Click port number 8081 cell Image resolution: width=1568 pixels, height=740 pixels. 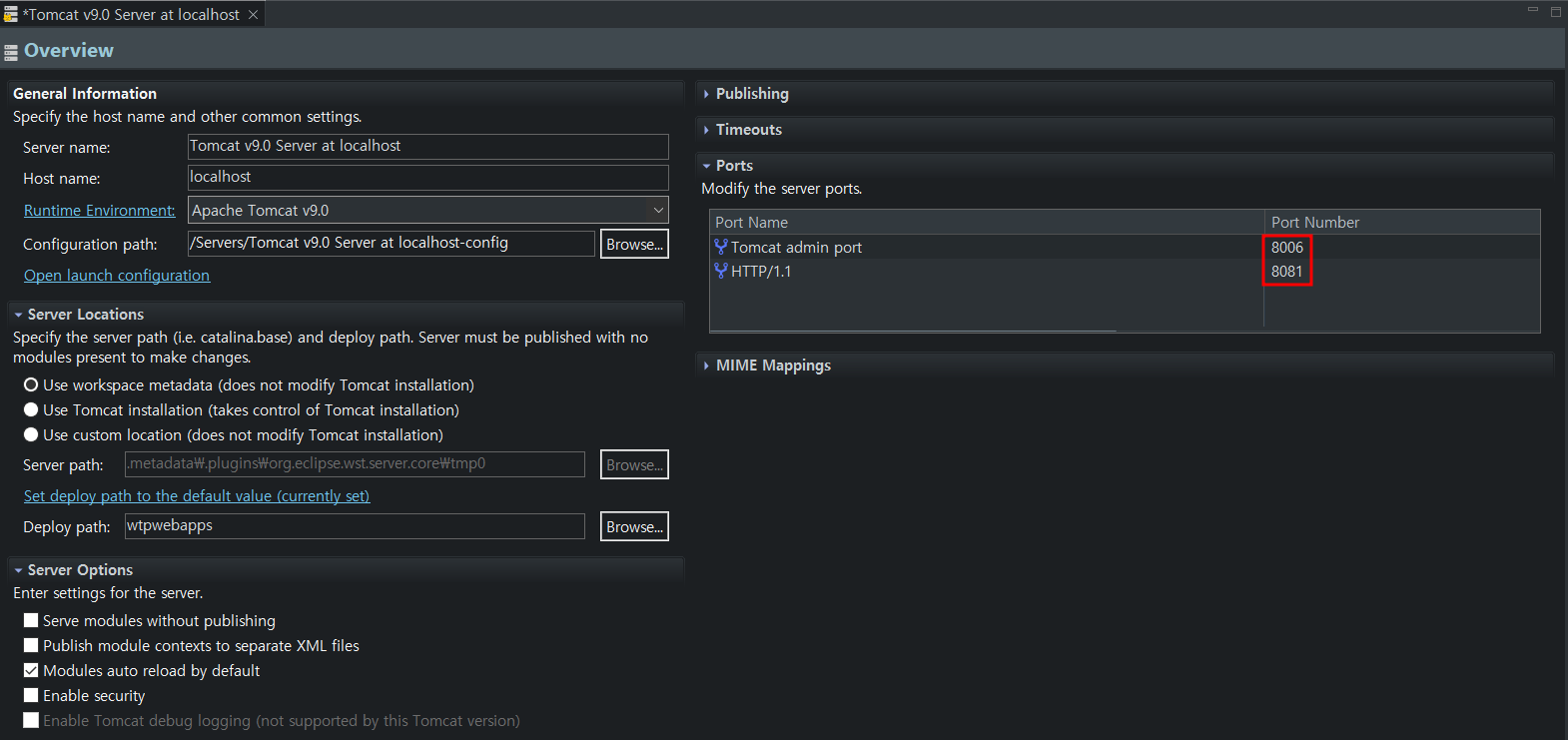click(1286, 271)
